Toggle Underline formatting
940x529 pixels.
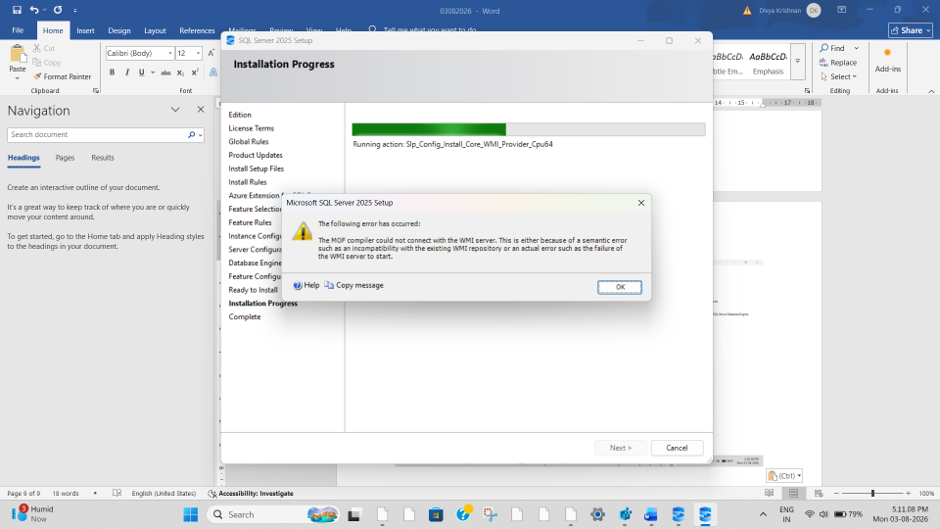pos(141,73)
